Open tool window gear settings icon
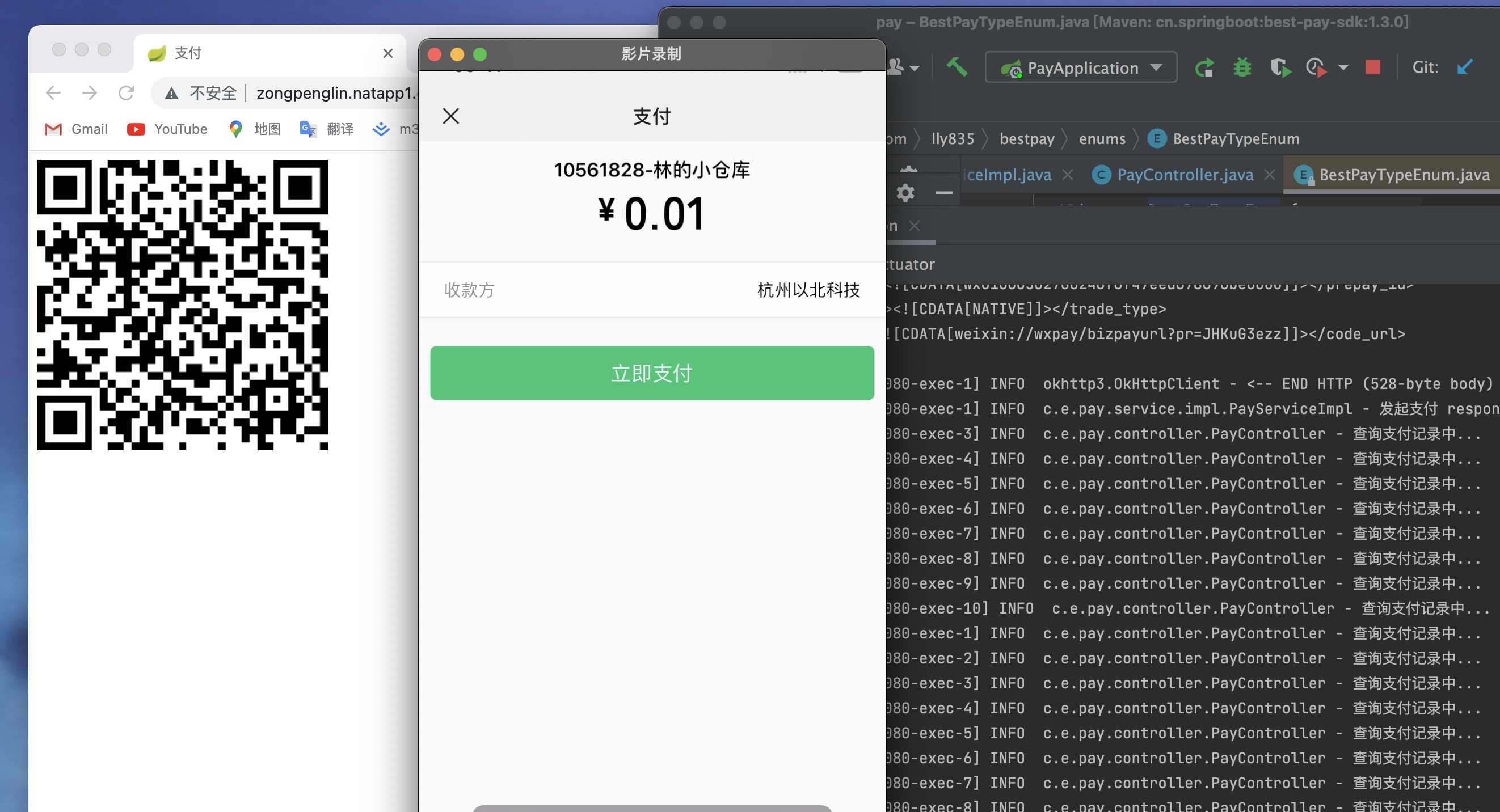This screenshot has width=1500, height=812. [905, 193]
